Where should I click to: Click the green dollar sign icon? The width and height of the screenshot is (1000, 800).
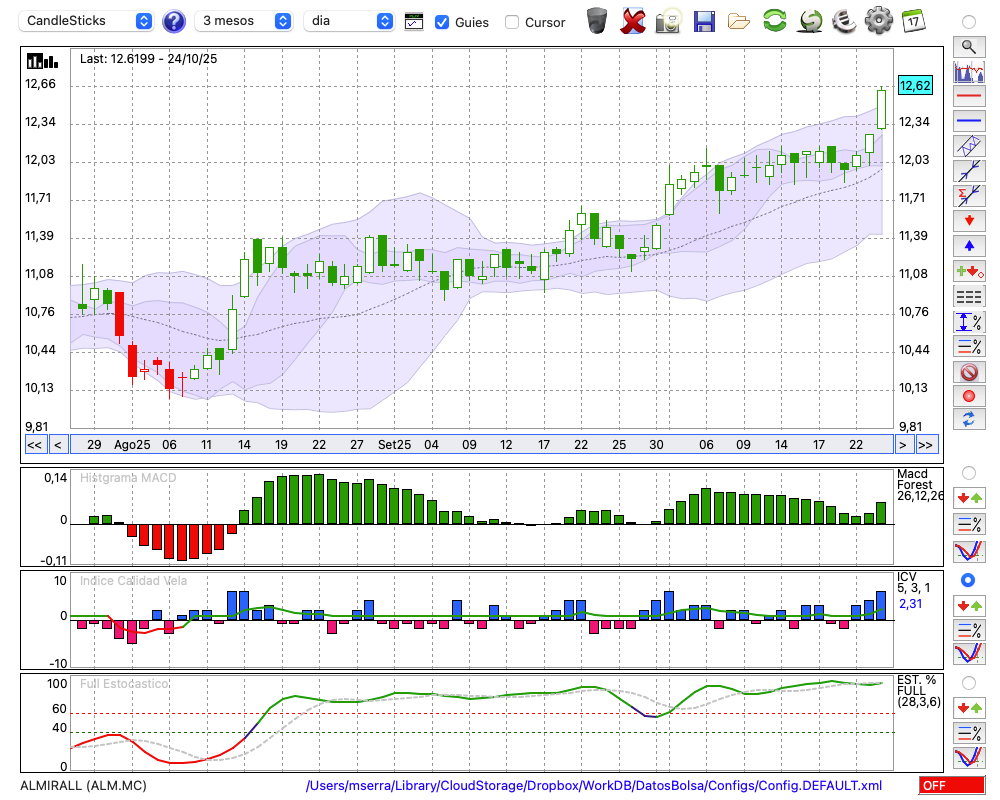[x=810, y=21]
